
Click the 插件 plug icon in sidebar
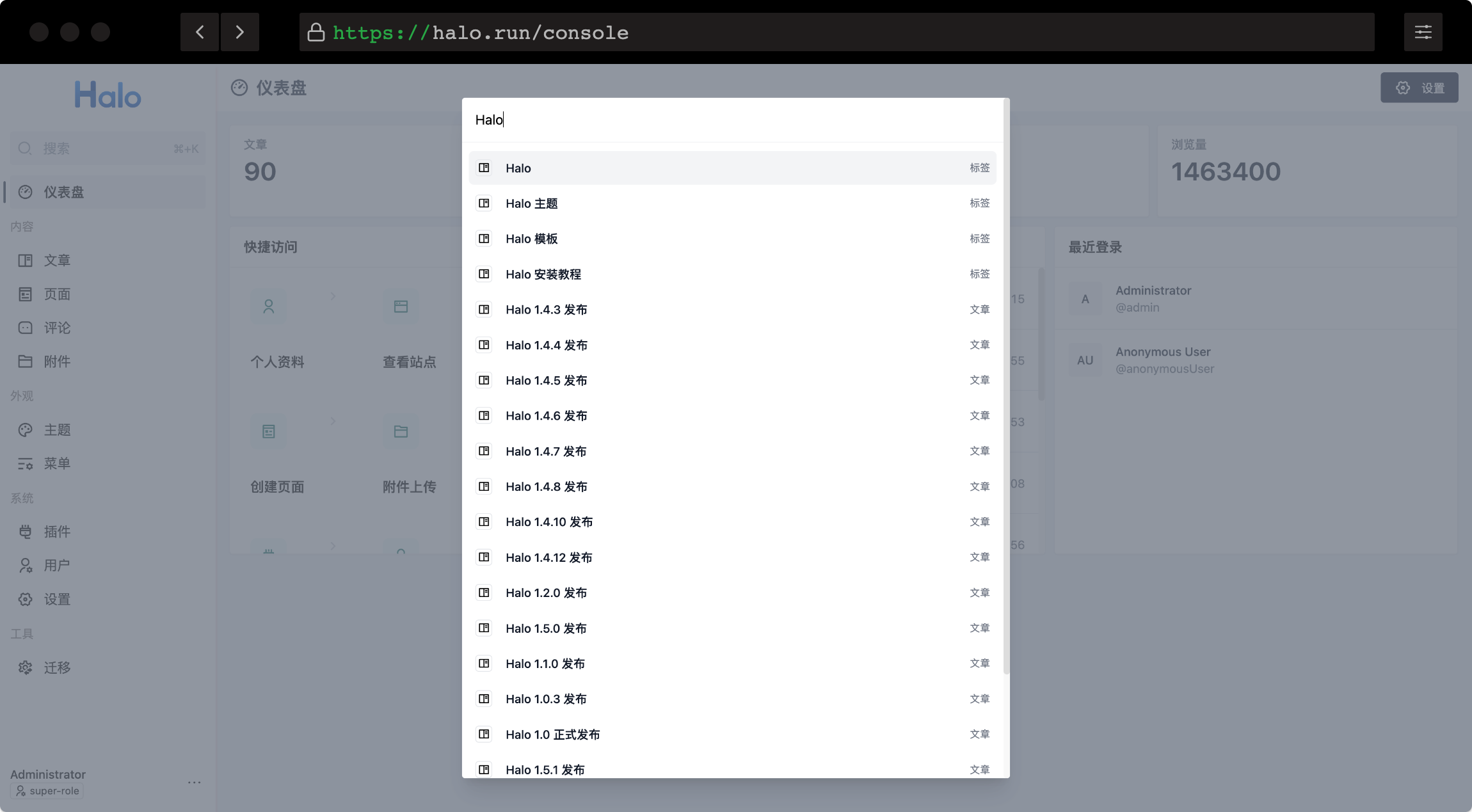[26, 532]
